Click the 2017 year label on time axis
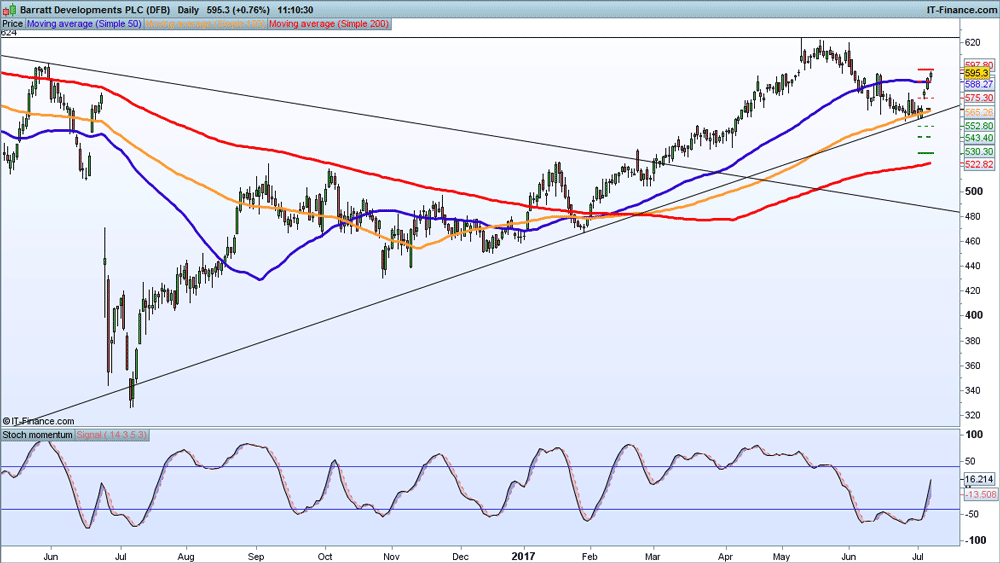 click(x=524, y=557)
